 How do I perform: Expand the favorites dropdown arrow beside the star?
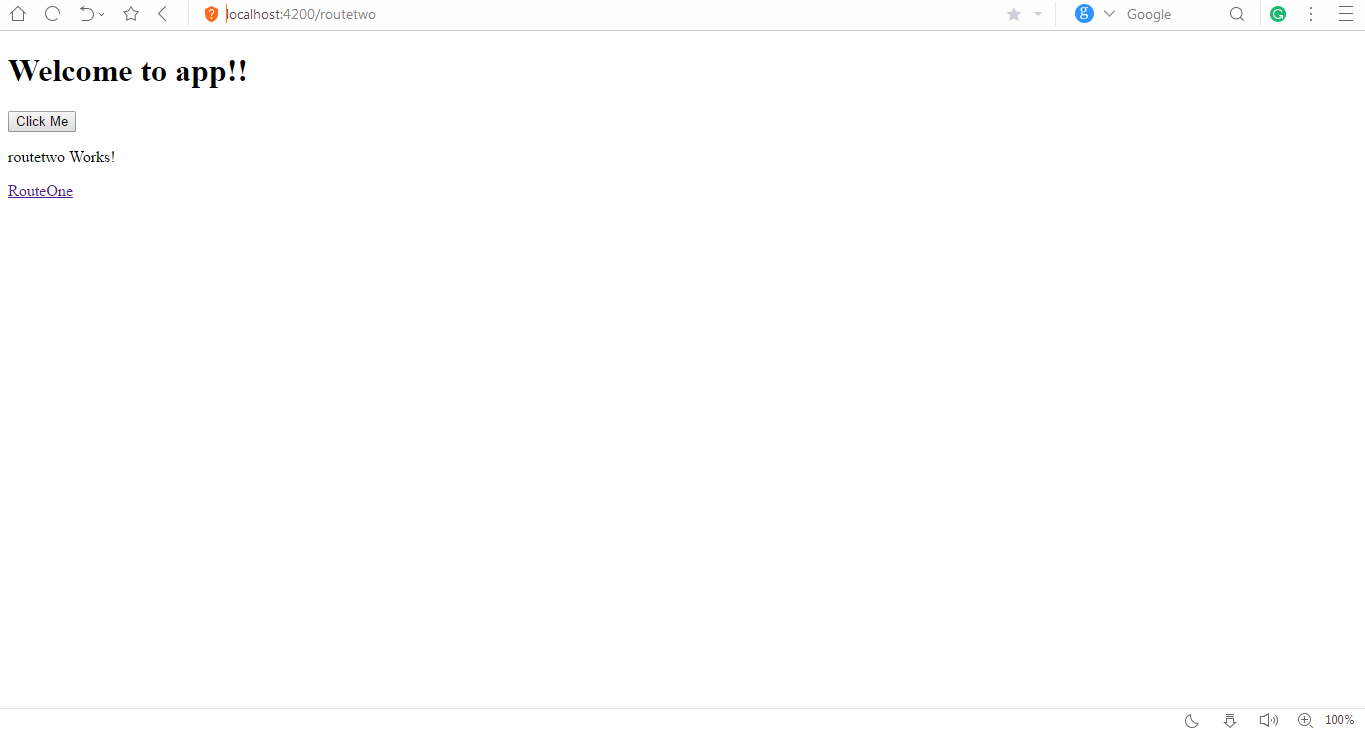[1038, 14]
